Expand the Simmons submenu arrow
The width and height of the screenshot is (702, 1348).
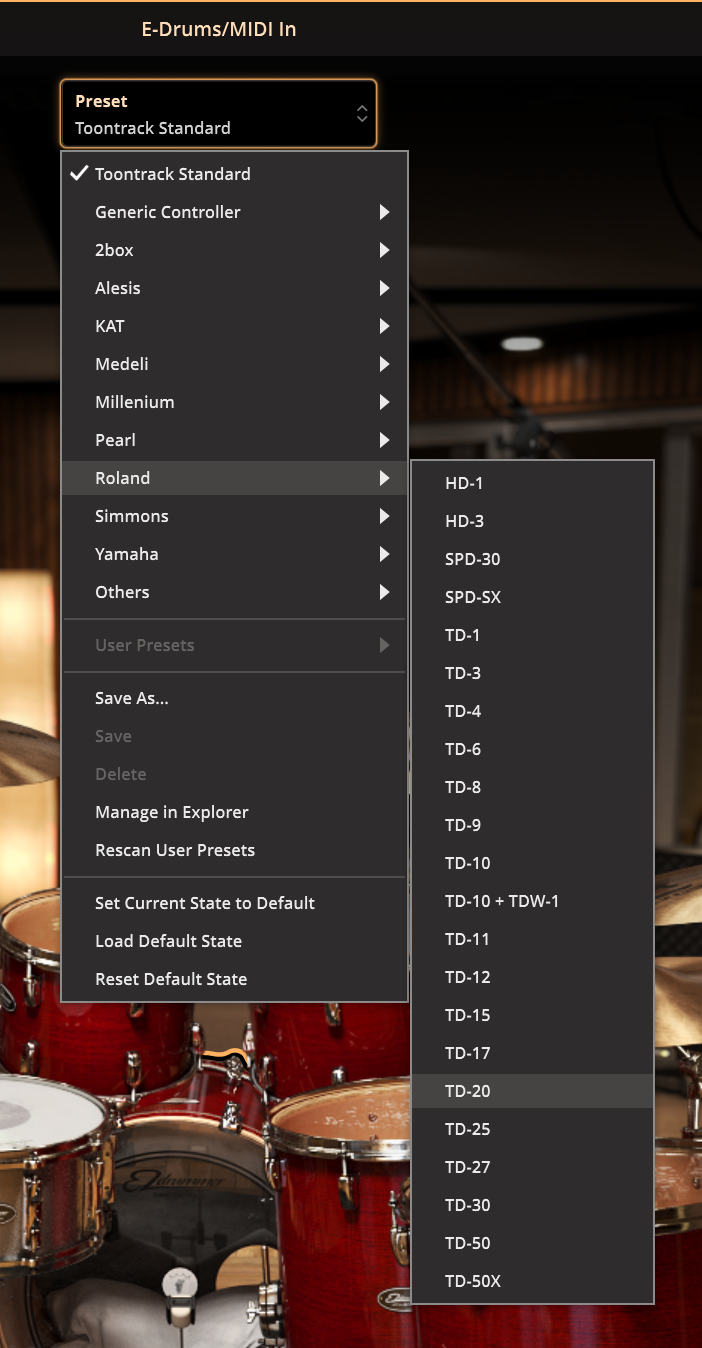(x=384, y=516)
